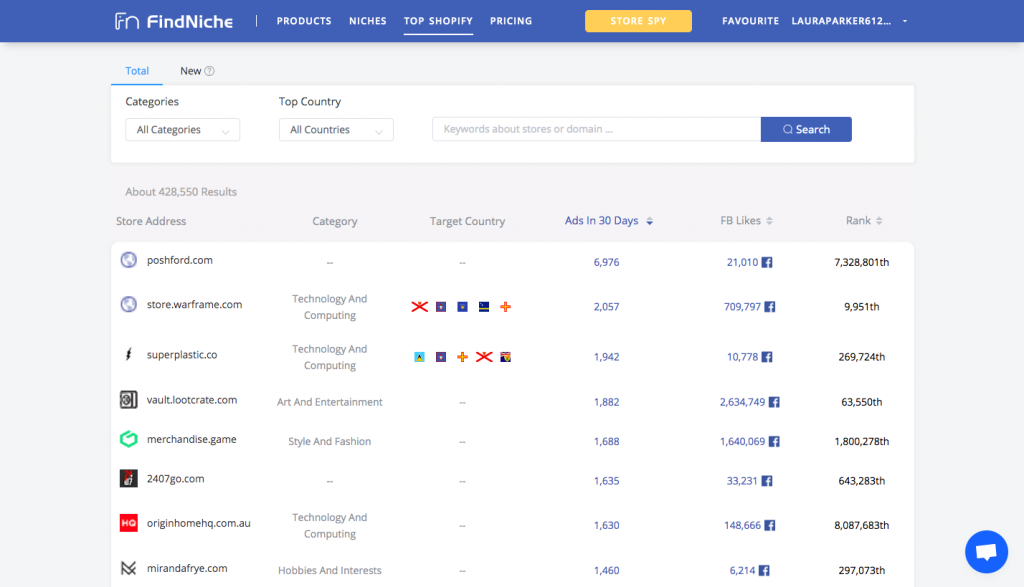Open the All Countries dropdown

tap(336, 130)
